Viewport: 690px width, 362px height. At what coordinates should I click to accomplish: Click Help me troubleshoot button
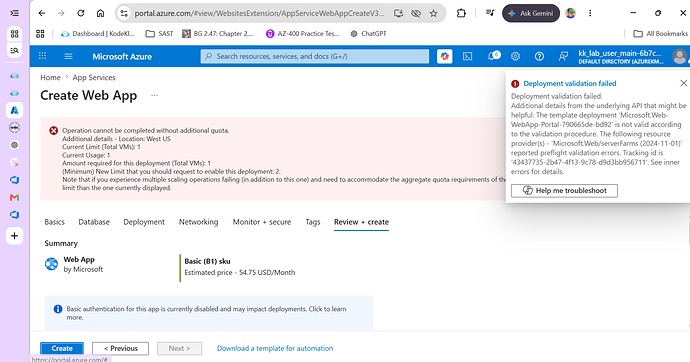[564, 190]
